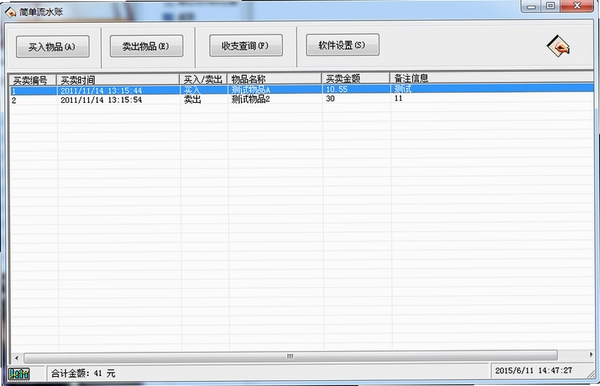Sort by 买卖时间 column header
Viewport: 600px width, 386px height.
[118, 80]
